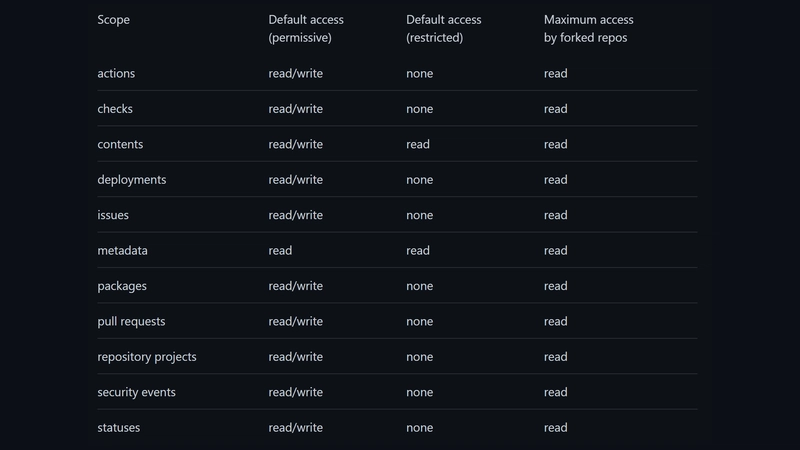Select the 'repository projects' scope name
This screenshot has height=450, width=800.
147,358
